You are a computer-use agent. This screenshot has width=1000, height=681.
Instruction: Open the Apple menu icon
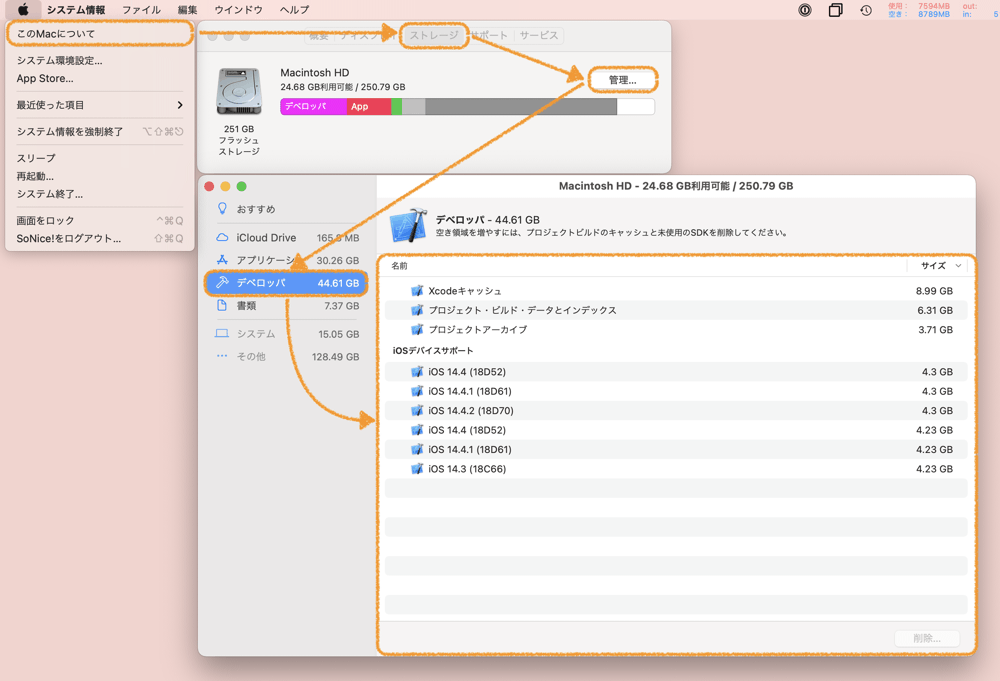(x=23, y=10)
